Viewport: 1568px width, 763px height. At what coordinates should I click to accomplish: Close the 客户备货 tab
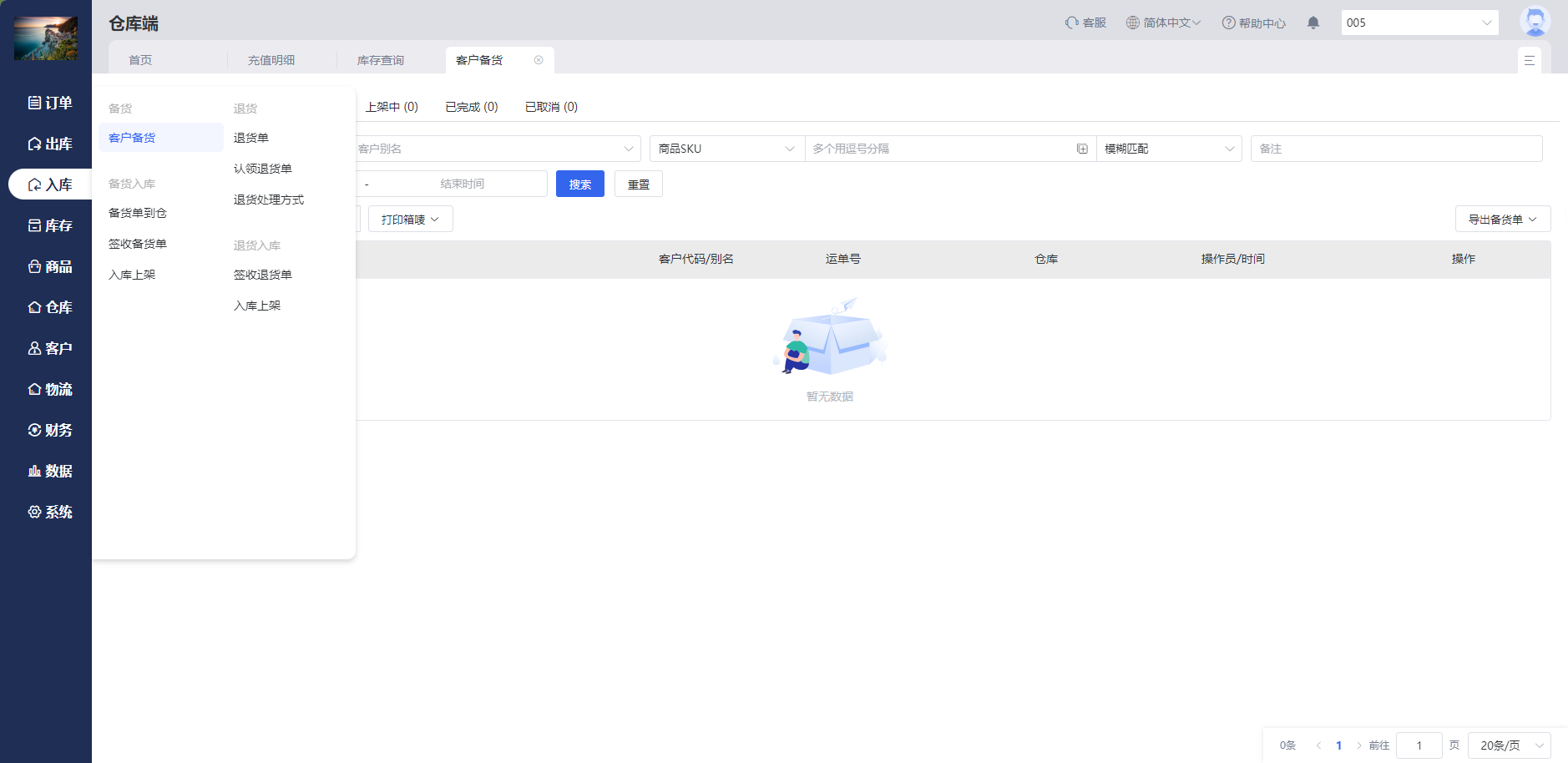(x=539, y=60)
